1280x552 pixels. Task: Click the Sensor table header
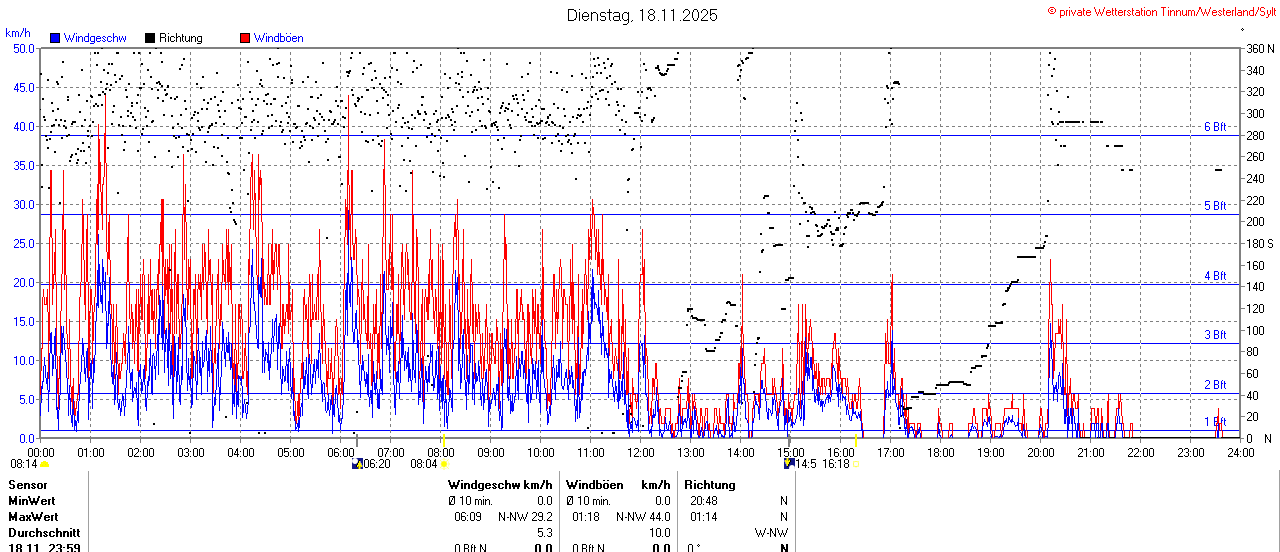[27, 485]
